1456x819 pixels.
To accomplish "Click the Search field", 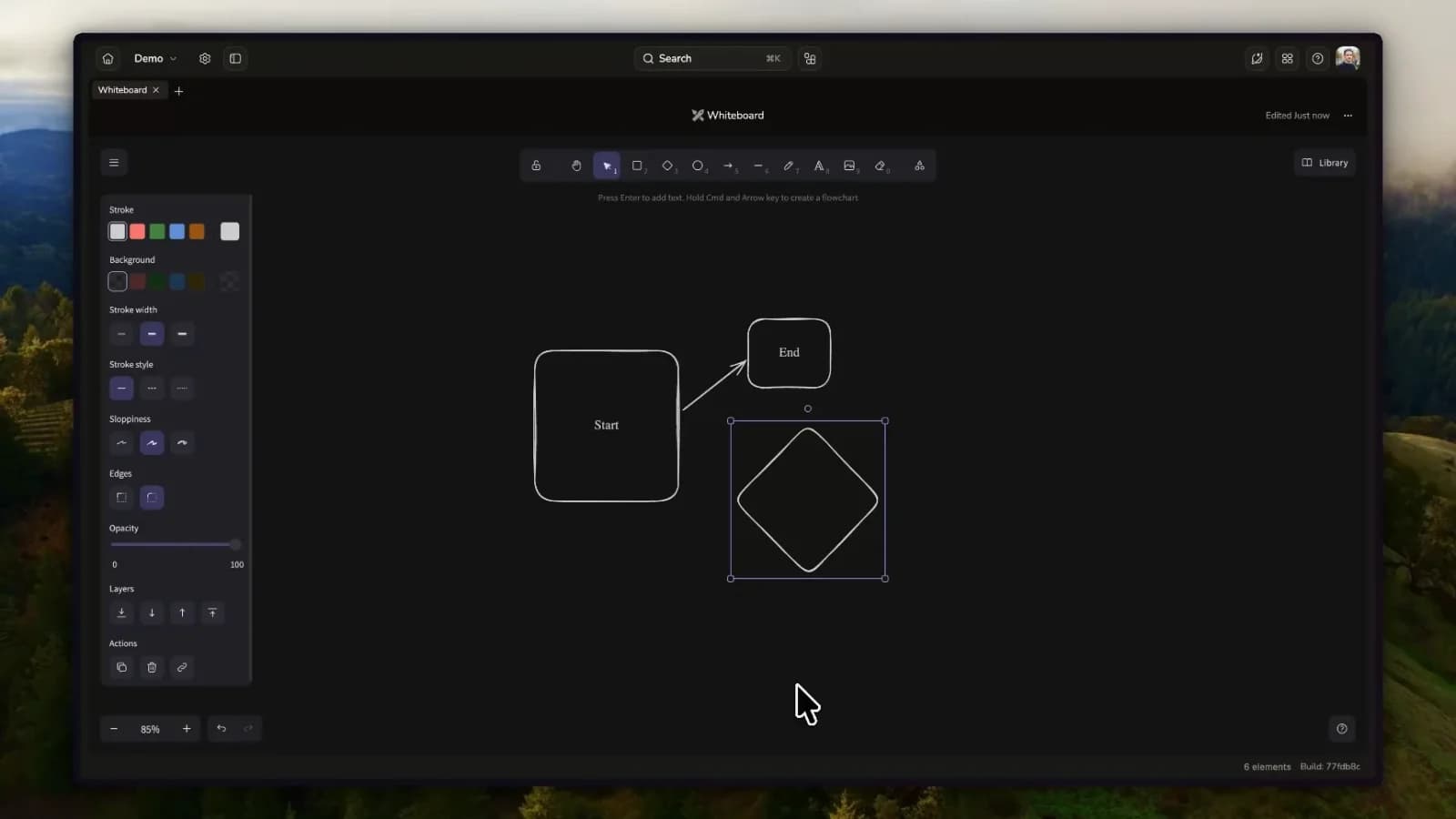I will click(x=713, y=58).
